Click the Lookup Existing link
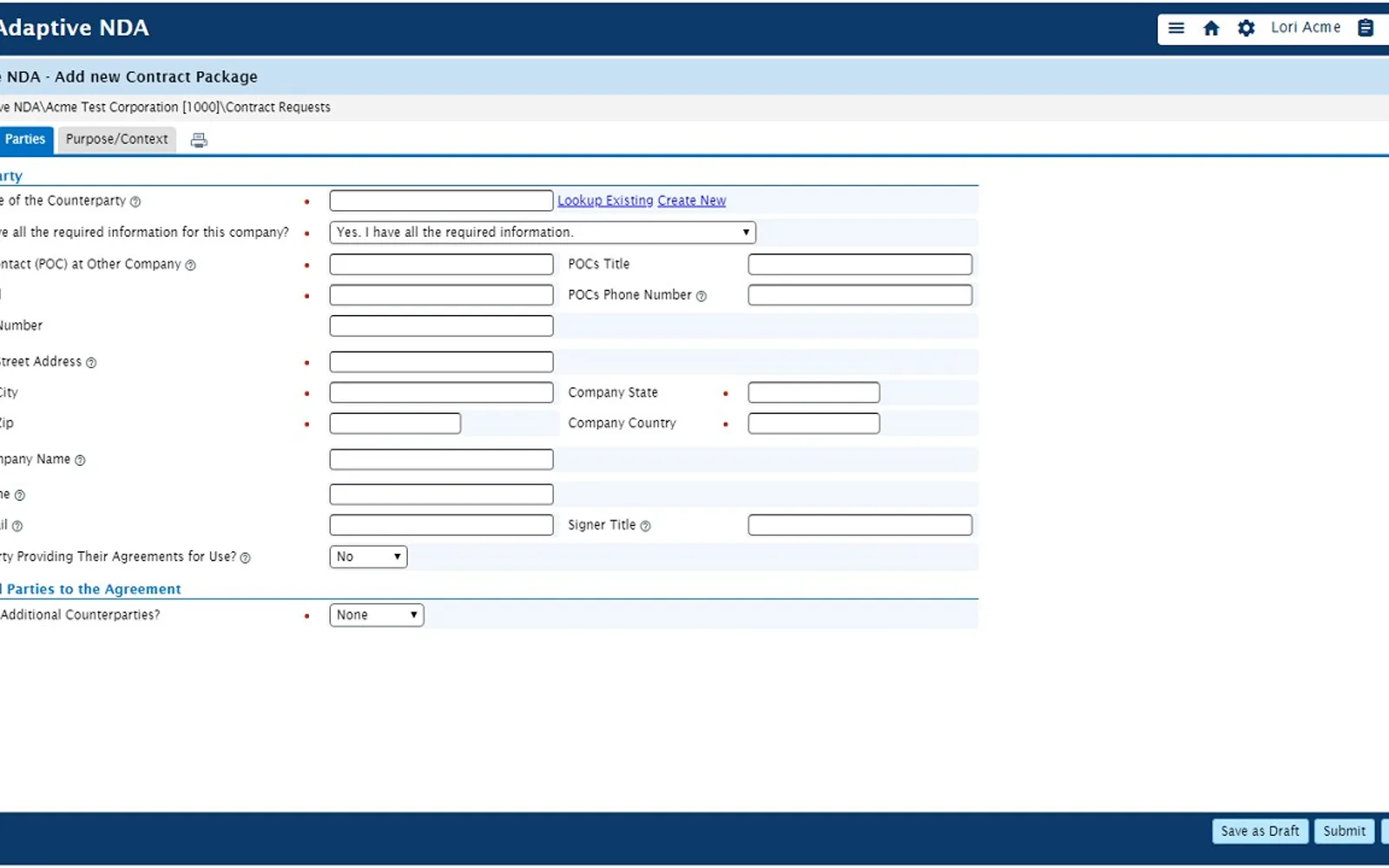The image size is (1389, 868). point(605,201)
